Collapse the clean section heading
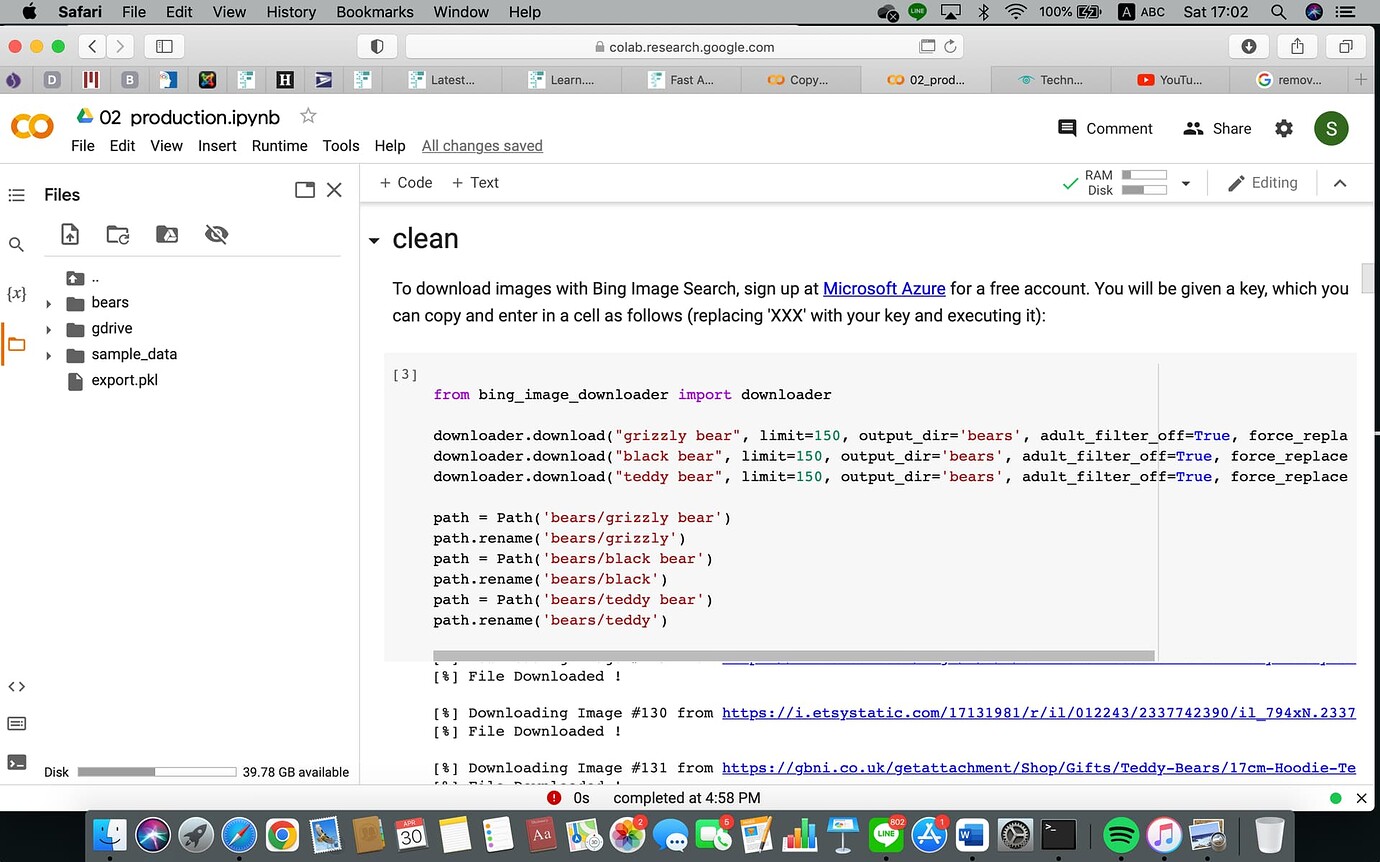The height and width of the screenshot is (862, 1380). [x=374, y=241]
